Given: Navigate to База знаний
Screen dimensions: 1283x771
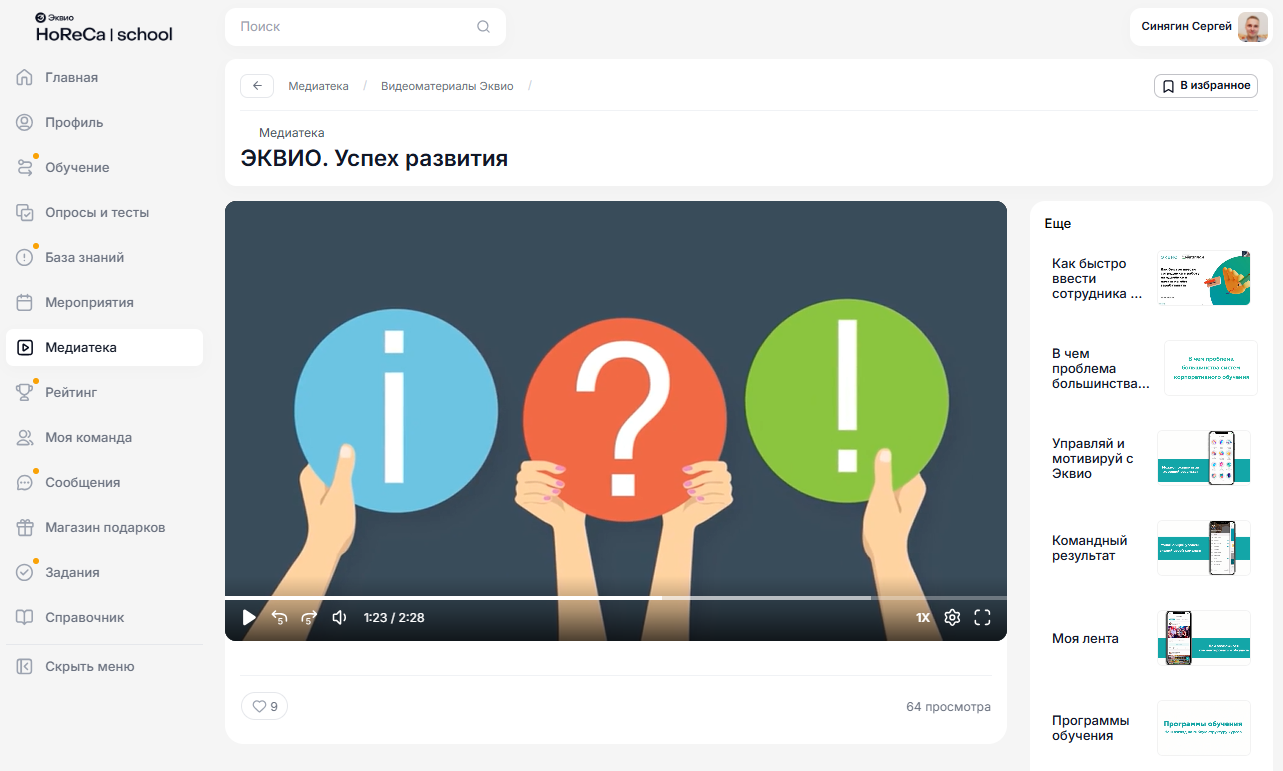Looking at the screenshot, I should click(x=104, y=258).
